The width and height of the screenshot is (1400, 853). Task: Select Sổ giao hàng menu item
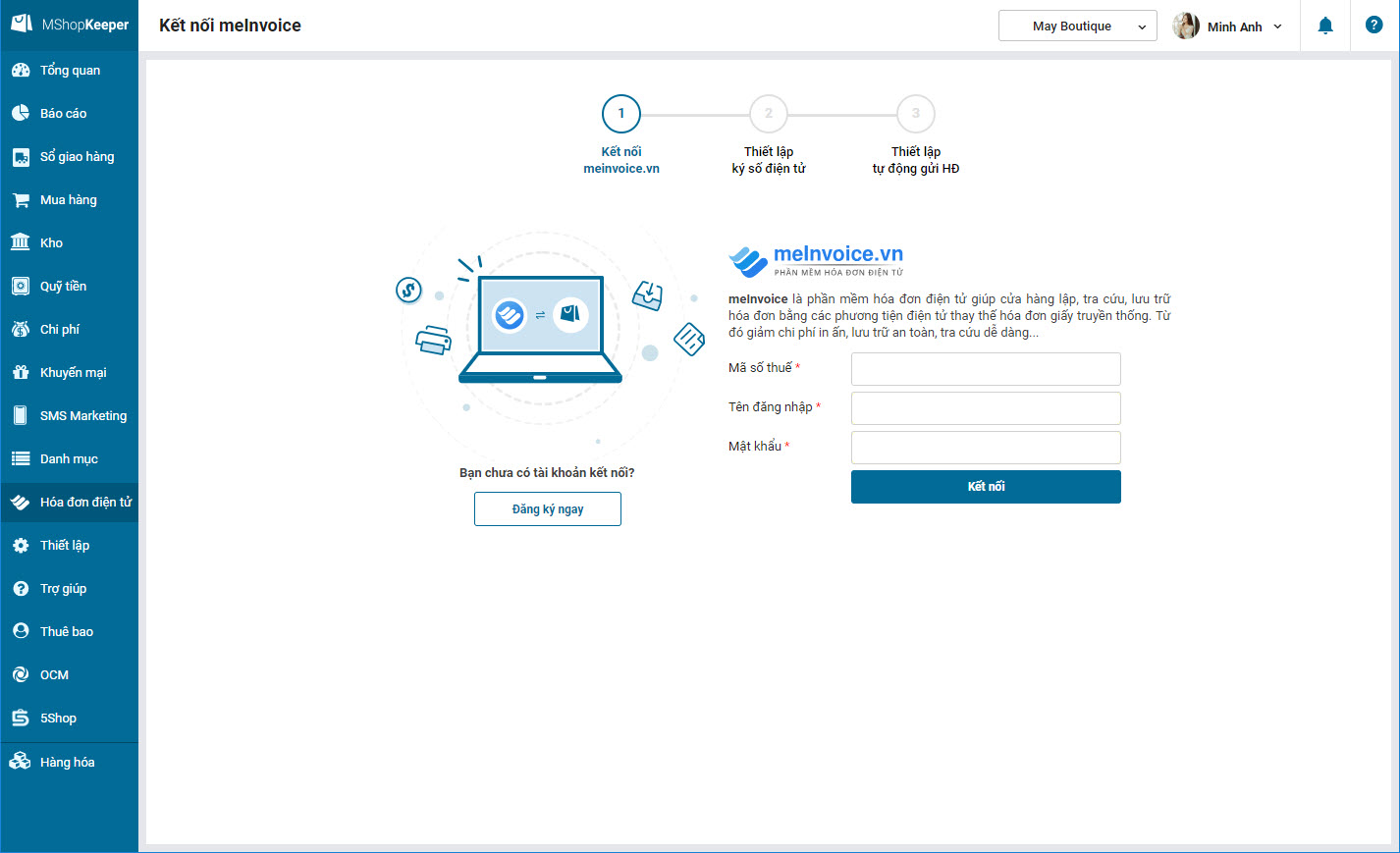click(70, 157)
